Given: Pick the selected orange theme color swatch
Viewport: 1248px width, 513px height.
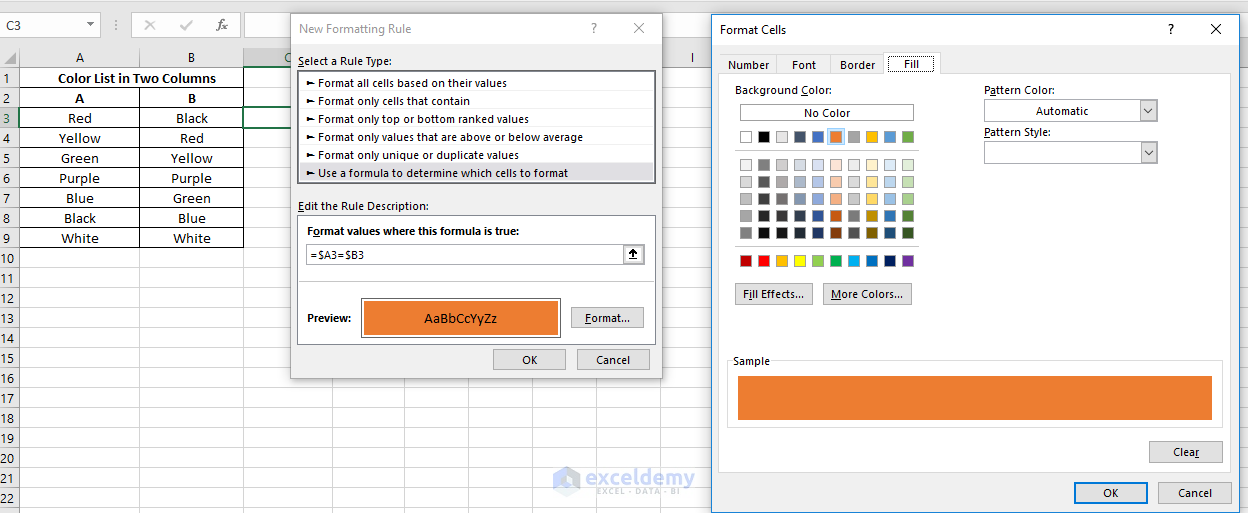Looking at the screenshot, I should pos(836,137).
